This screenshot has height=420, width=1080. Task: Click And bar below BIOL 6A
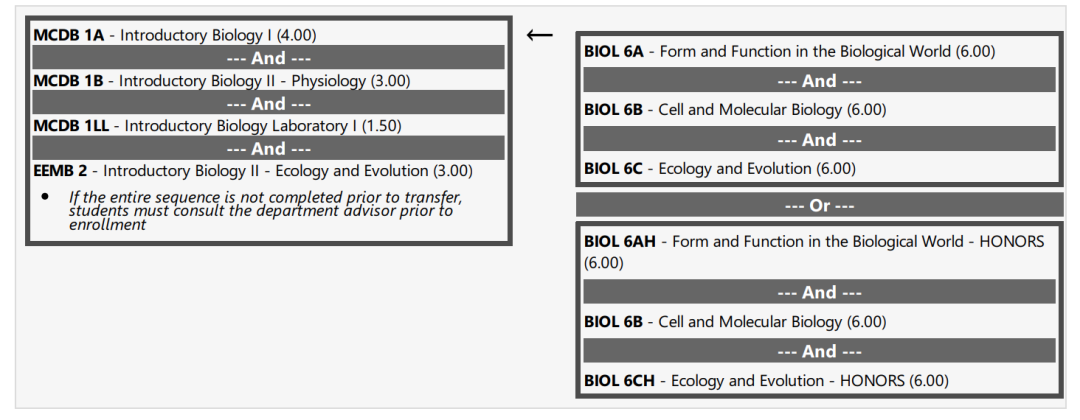click(820, 81)
